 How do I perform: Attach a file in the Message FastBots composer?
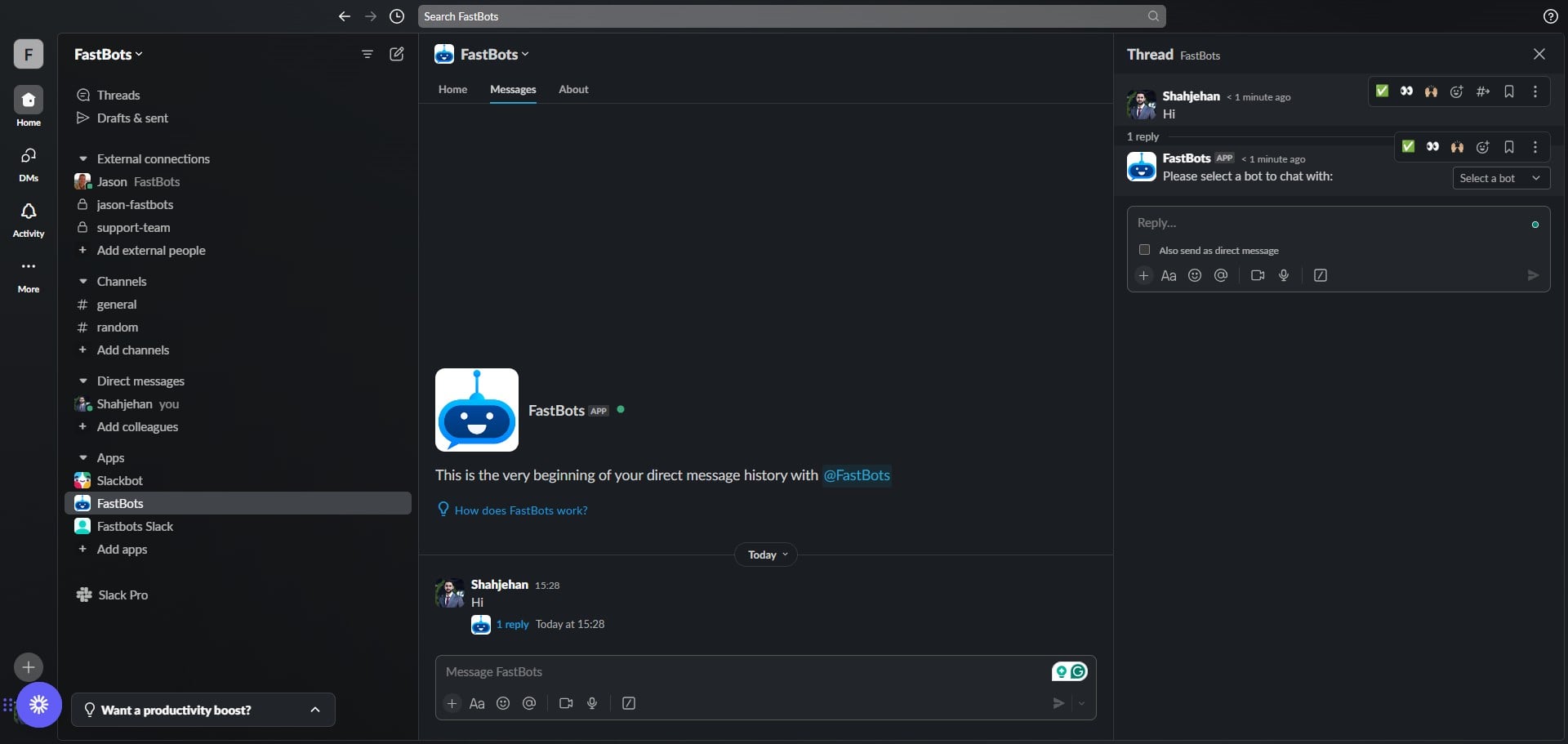point(452,703)
